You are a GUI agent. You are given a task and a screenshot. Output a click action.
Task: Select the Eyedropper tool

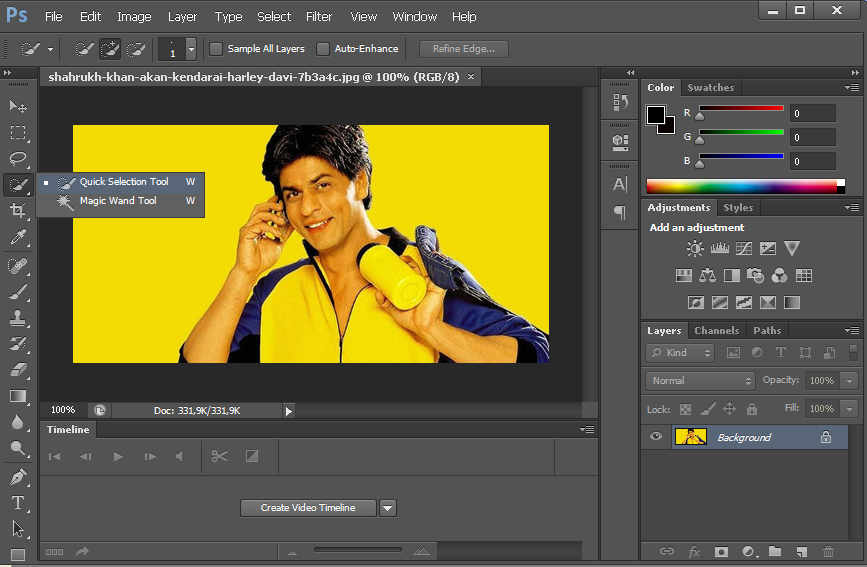point(17,237)
